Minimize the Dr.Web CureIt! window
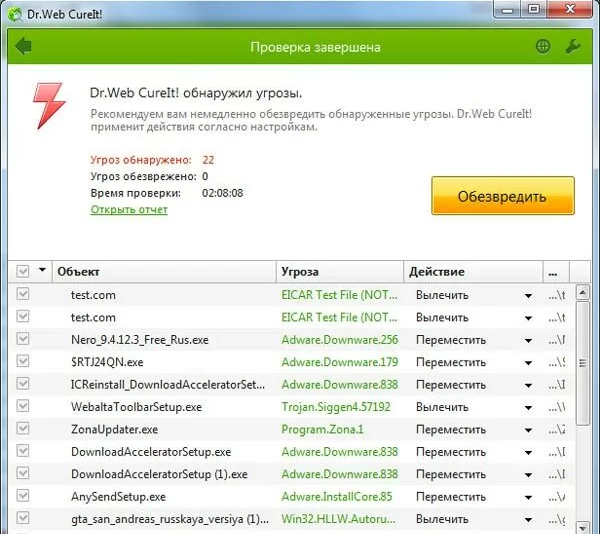Screen dimensions: 600x534 coord(507,9)
